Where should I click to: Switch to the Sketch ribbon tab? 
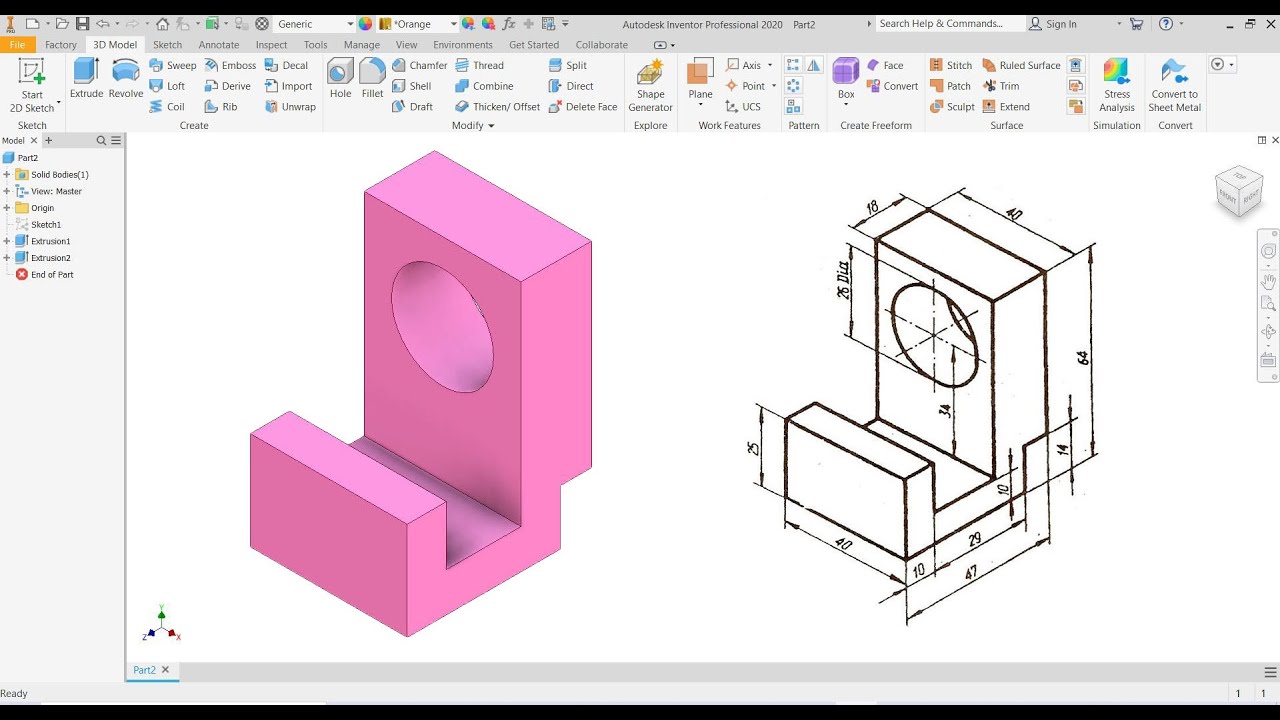(167, 45)
